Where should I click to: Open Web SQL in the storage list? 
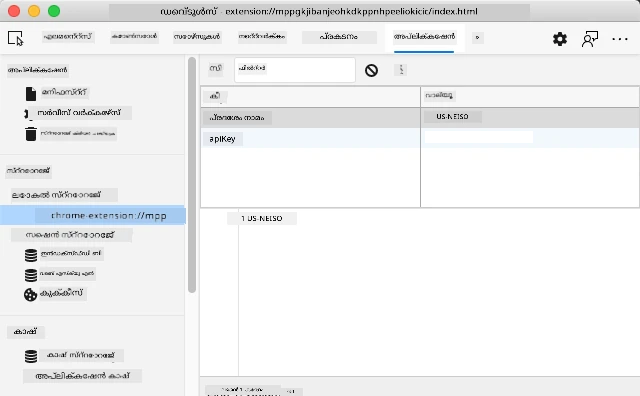coord(67,274)
